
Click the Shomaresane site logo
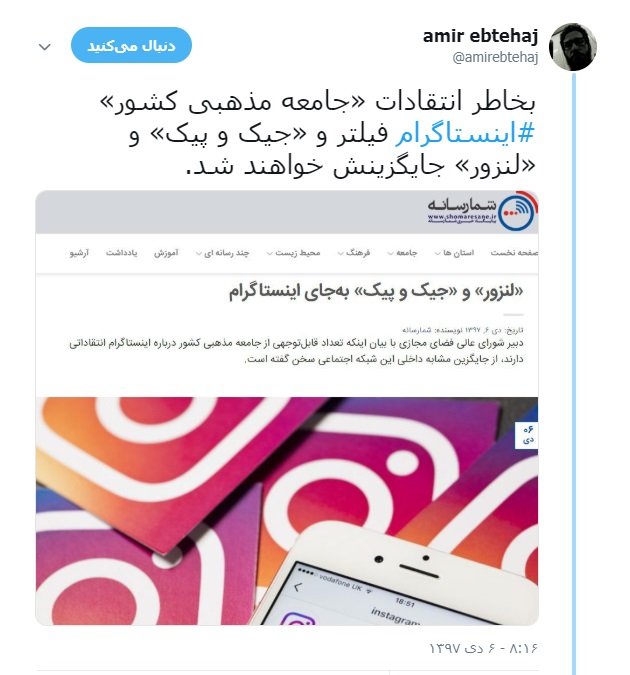point(482,211)
